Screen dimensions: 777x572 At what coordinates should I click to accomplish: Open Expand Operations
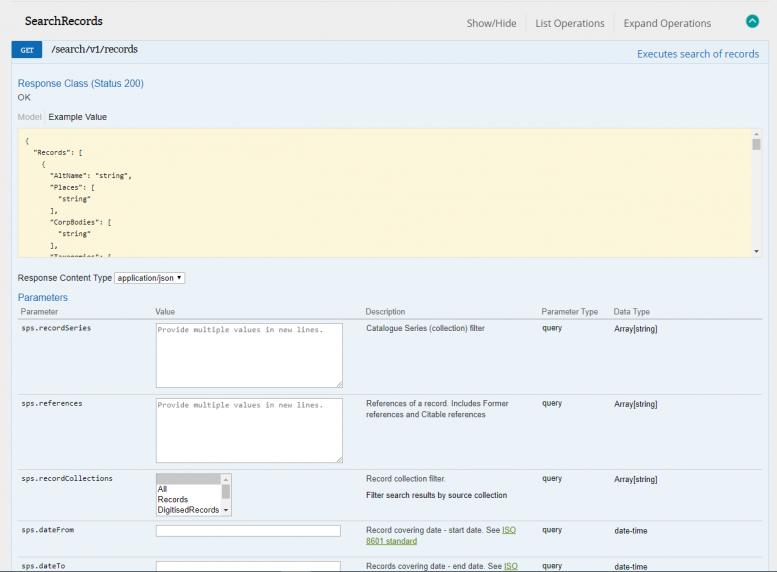[667, 23]
